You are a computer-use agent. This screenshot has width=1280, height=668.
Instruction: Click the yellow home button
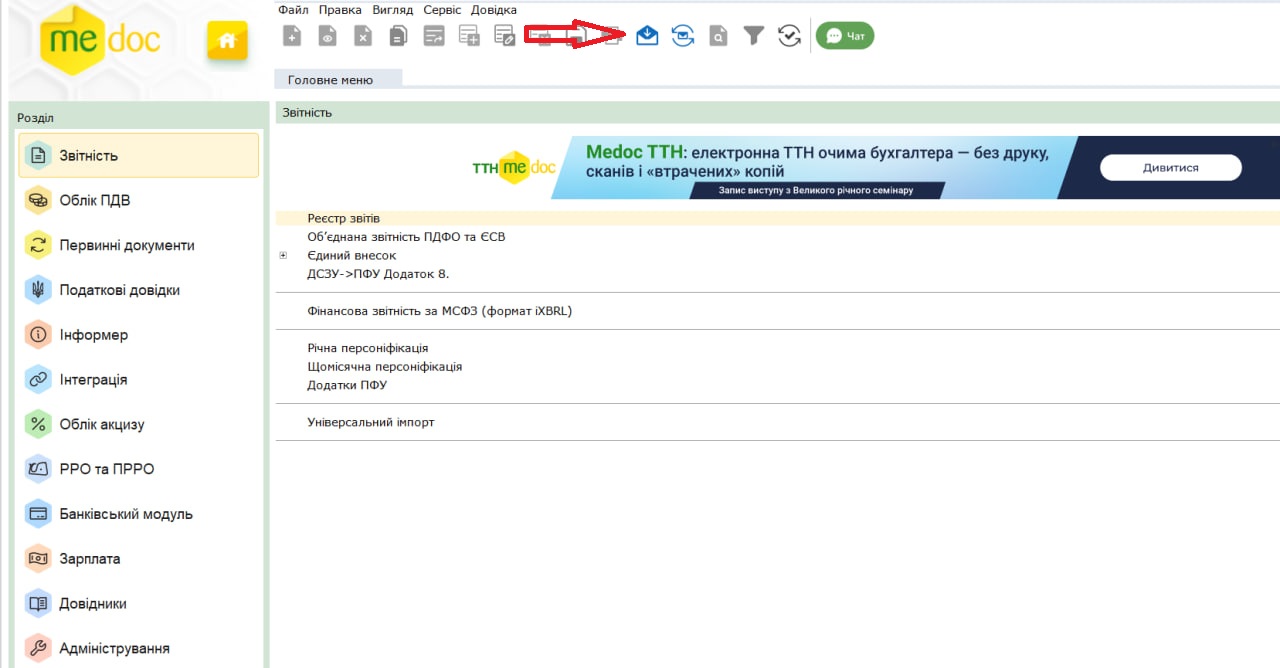227,41
